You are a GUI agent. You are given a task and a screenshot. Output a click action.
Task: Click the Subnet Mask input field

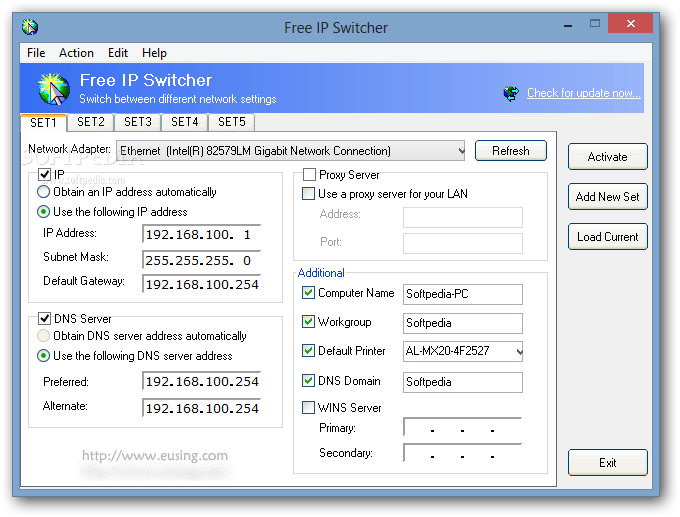pyautogui.click(x=202, y=260)
